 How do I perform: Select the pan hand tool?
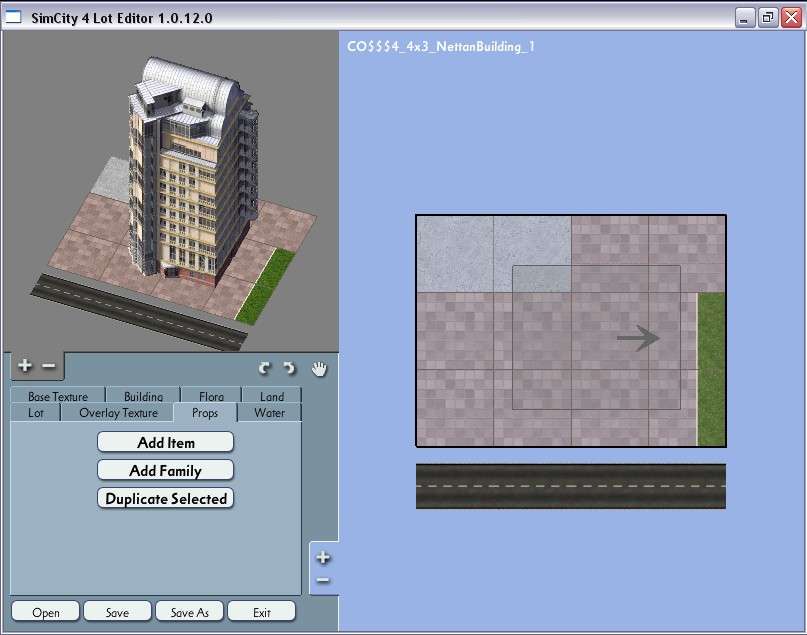(x=319, y=368)
